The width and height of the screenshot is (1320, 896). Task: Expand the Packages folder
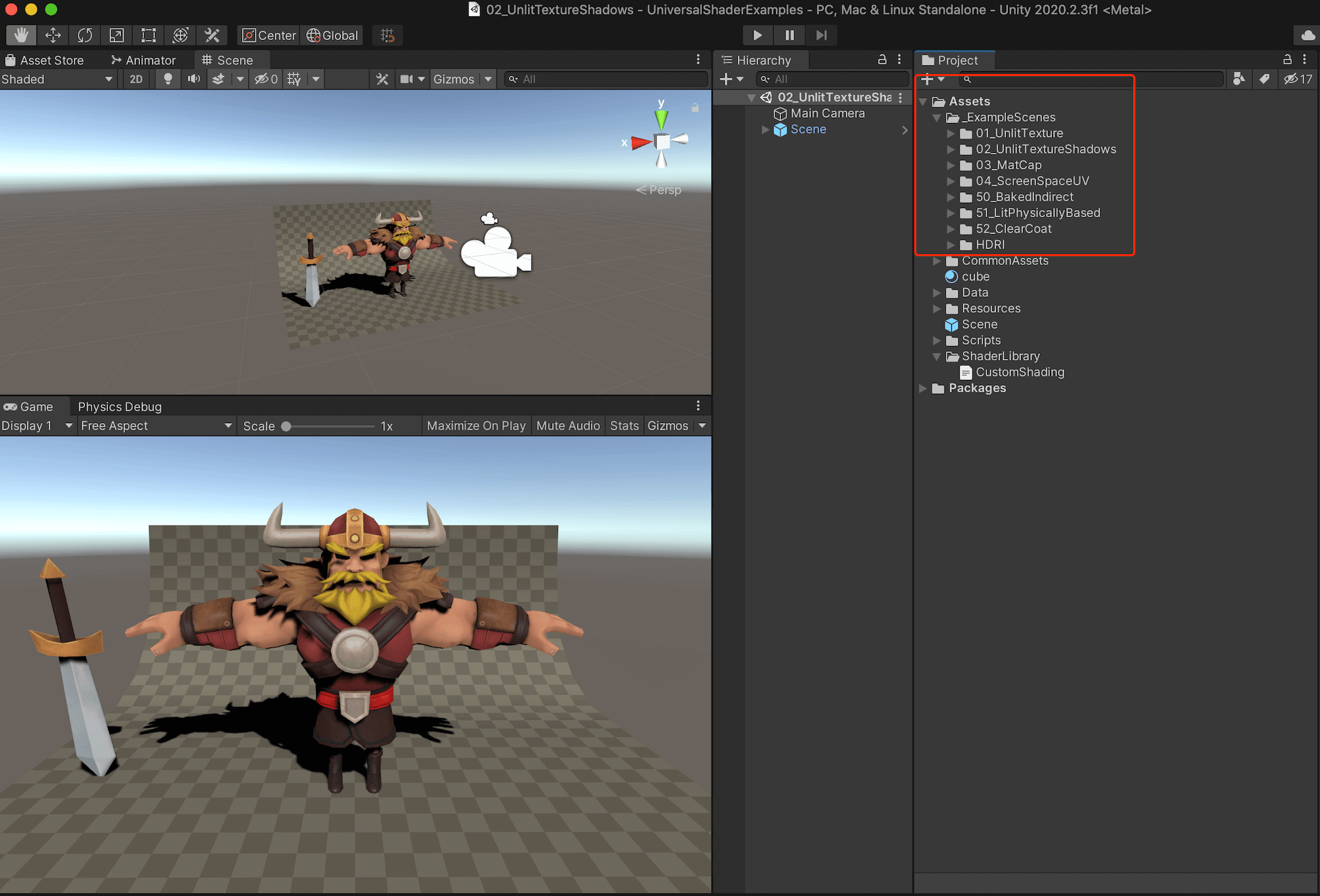(922, 388)
